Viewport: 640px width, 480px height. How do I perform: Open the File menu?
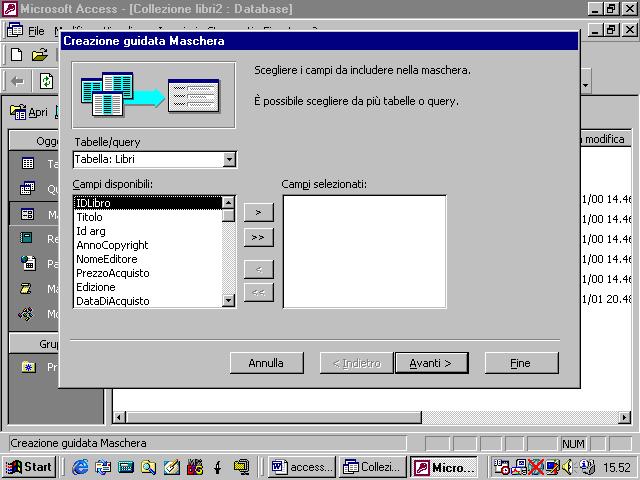click(36, 31)
